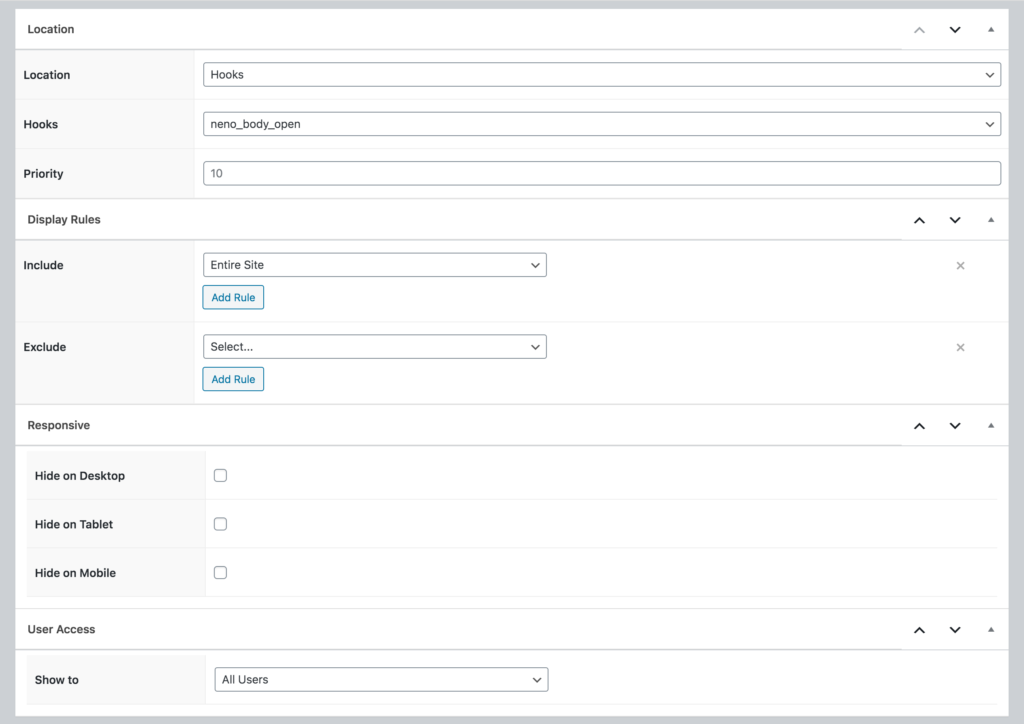Click the Hide on Desktop label
The height and width of the screenshot is (724, 1024).
click(80, 476)
